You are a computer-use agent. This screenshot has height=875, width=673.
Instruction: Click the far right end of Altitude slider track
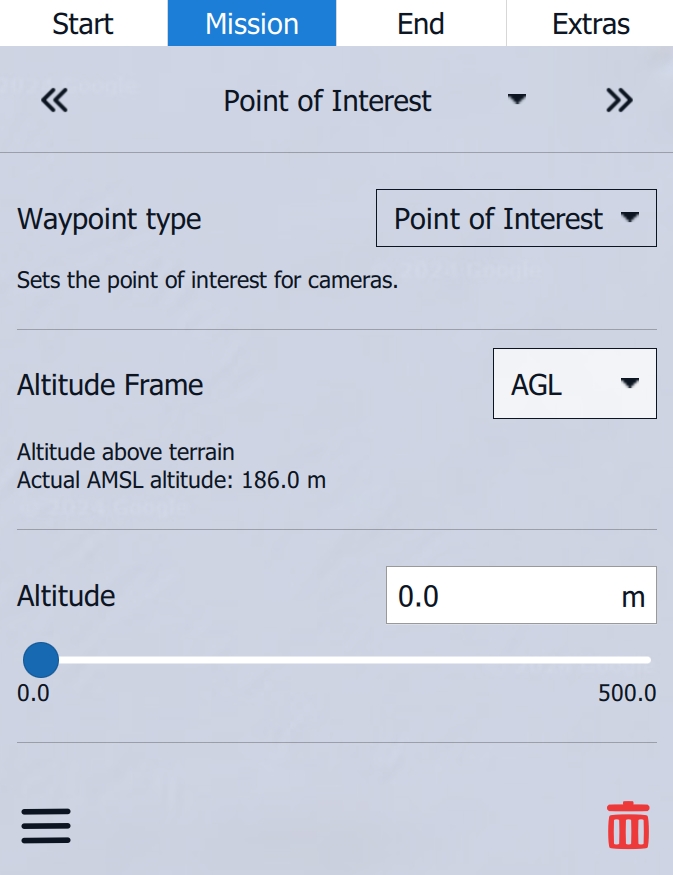click(x=647, y=660)
